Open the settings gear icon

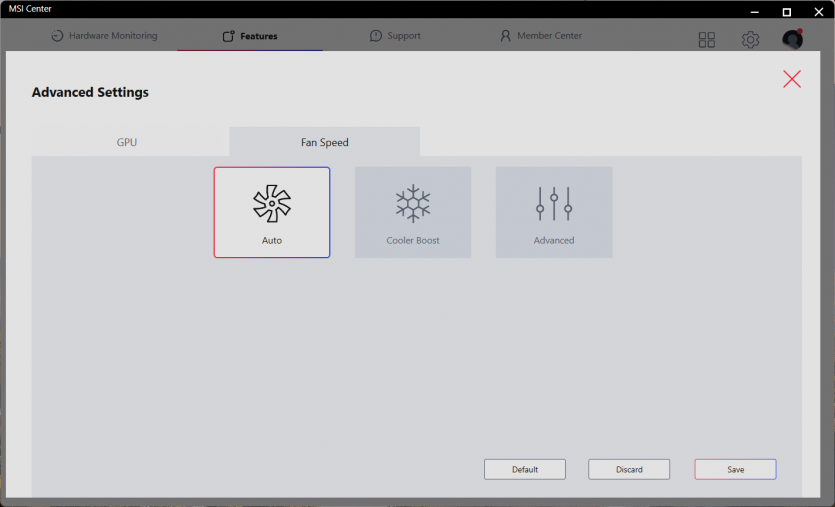[x=750, y=39]
